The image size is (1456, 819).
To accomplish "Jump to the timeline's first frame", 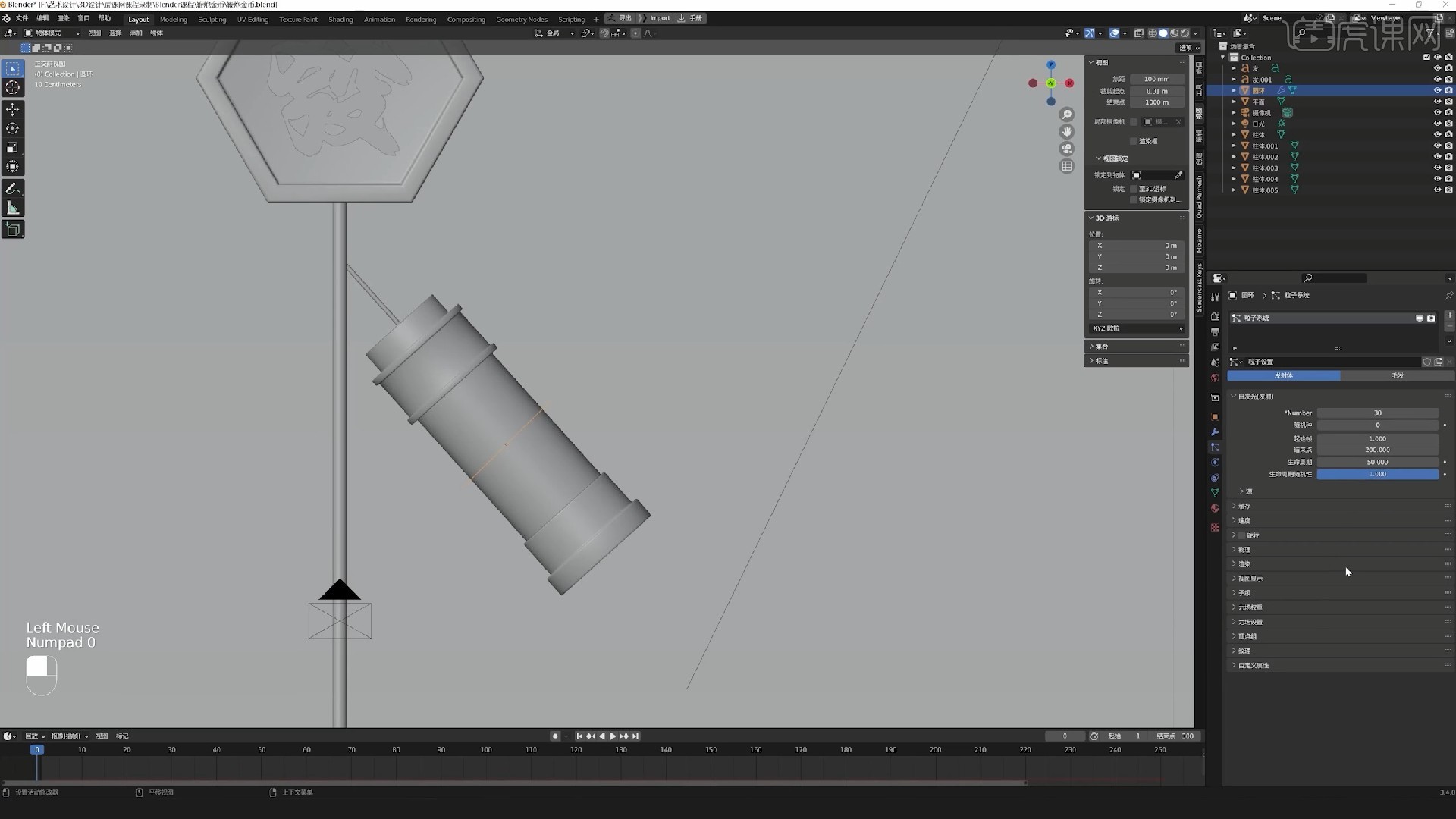I will [x=579, y=736].
